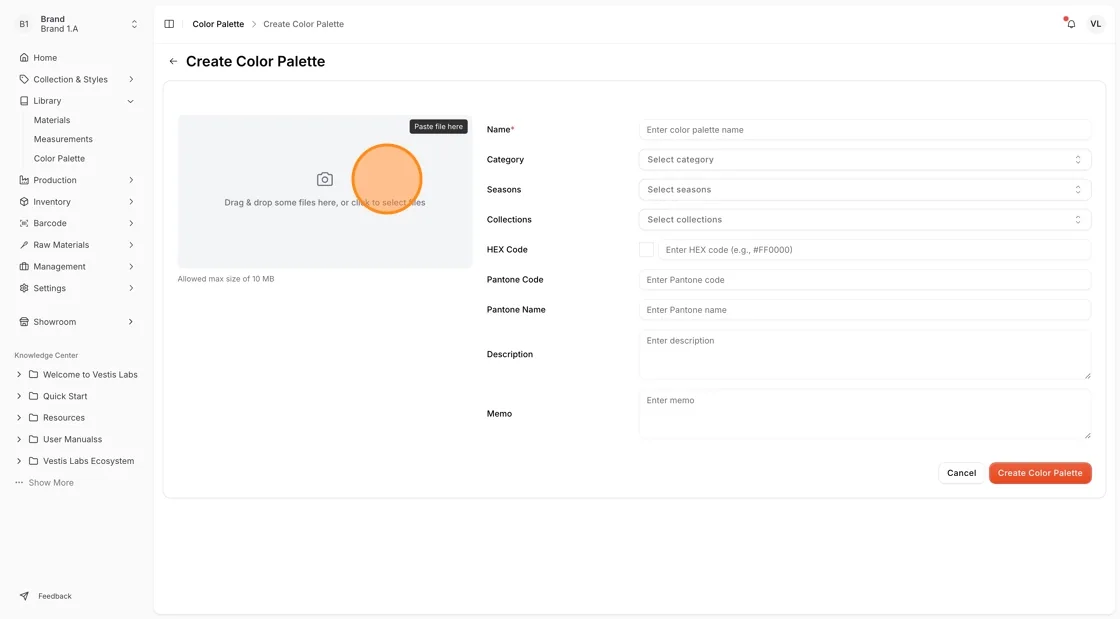This screenshot has width=1120, height=619.
Task: Expand the Raw Materials chevron
Action: [131, 245]
